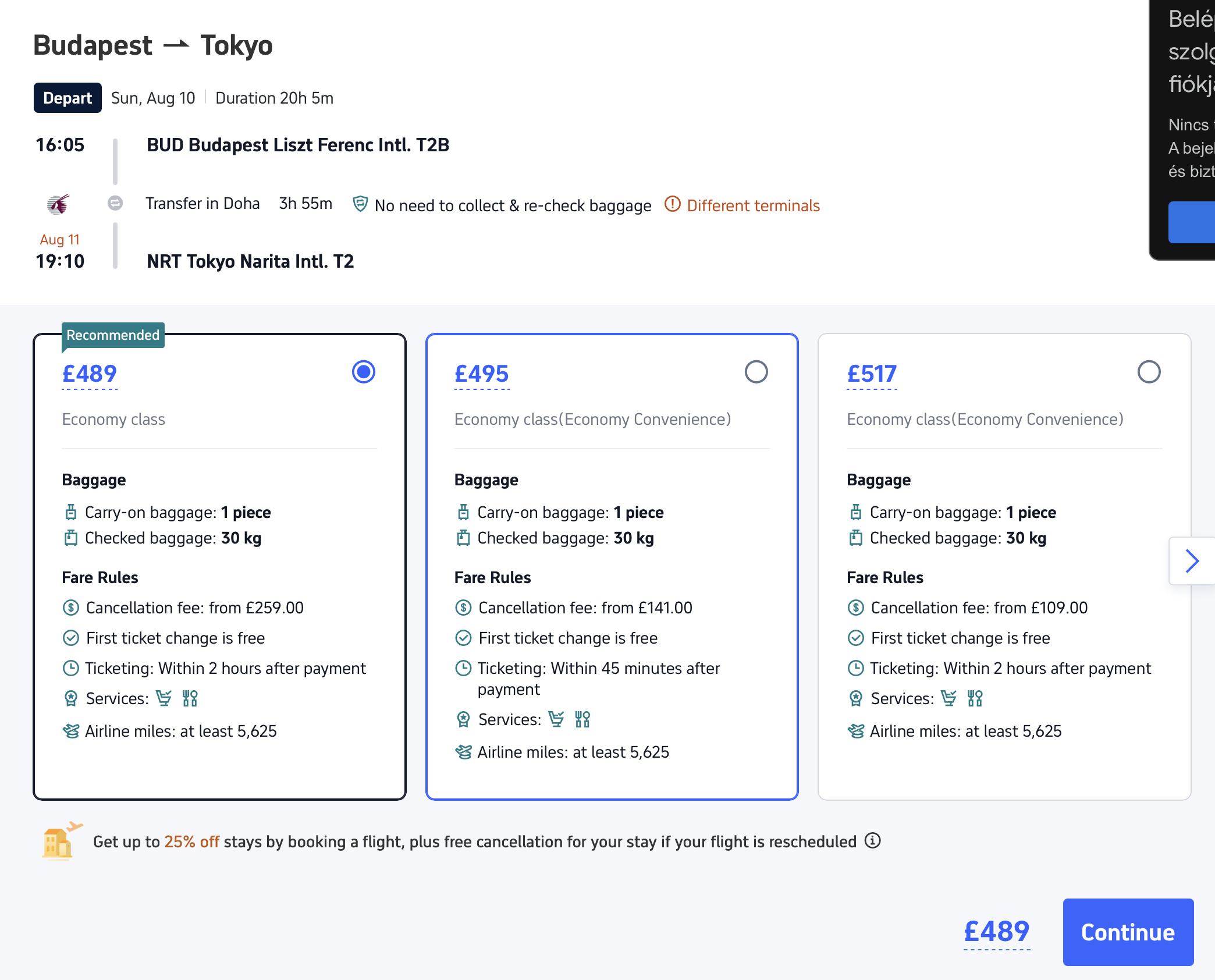The image size is (1215, 980).
Task: Click meal service icon in £517 card
Action: 975,698
